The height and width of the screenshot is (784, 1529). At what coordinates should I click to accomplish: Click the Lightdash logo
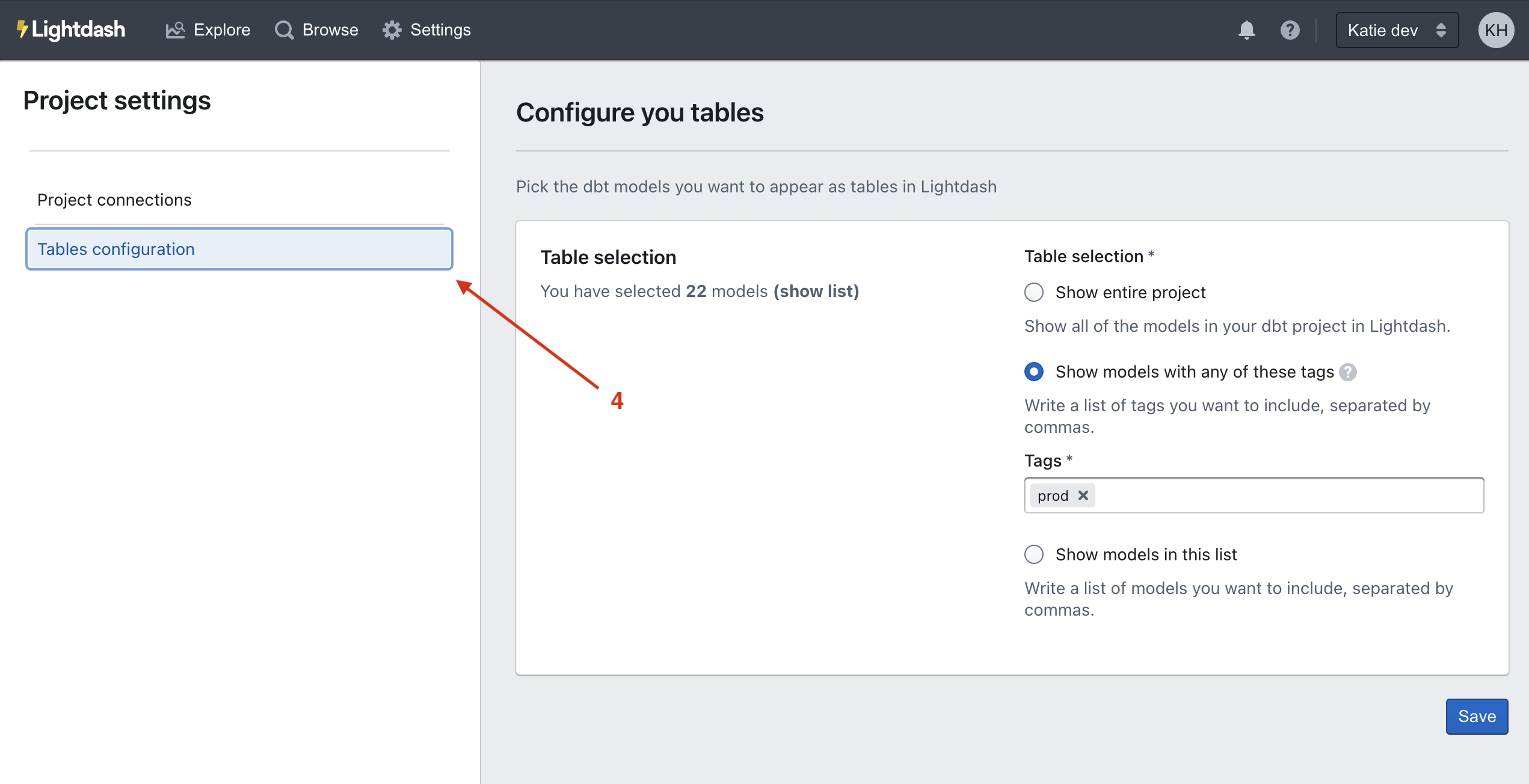click(x=71, y=29)
